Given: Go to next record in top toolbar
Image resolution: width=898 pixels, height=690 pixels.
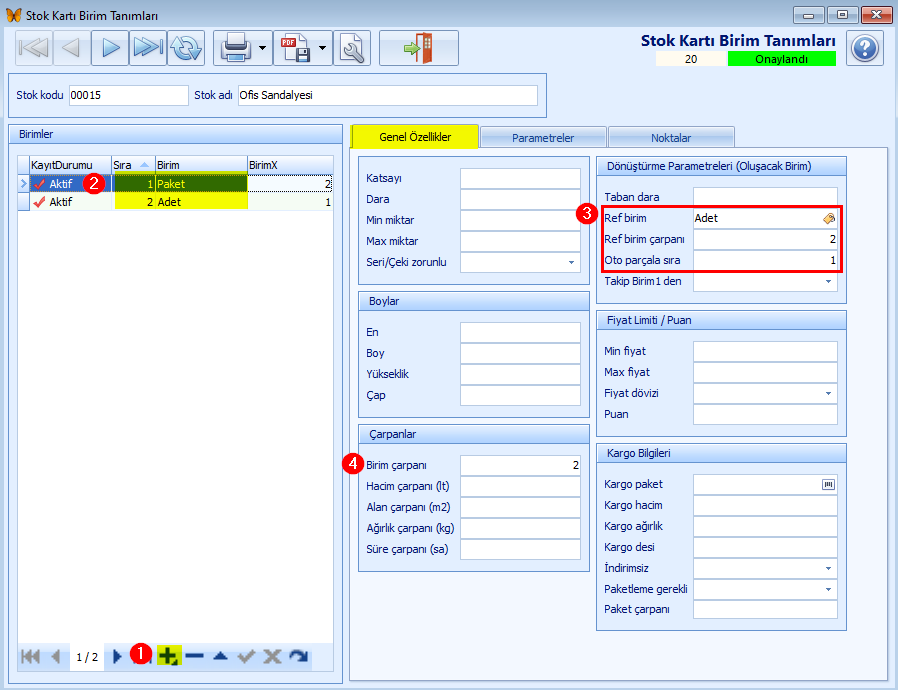Looking at the screenshot, I should [x=110, y=48].
